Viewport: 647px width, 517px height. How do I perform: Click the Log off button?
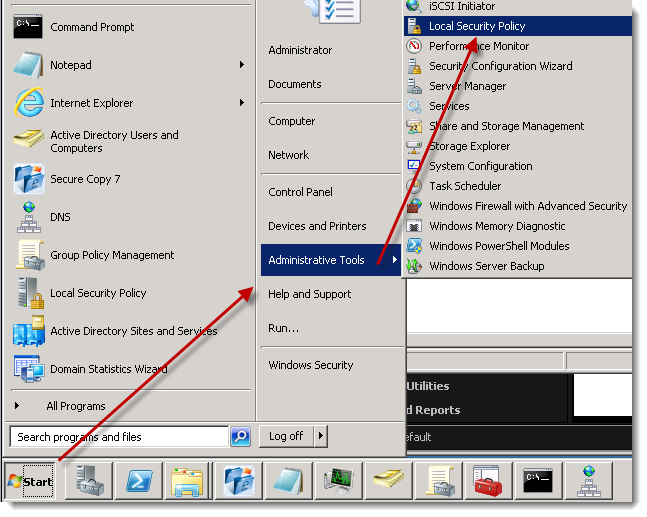tap(286, 436)
